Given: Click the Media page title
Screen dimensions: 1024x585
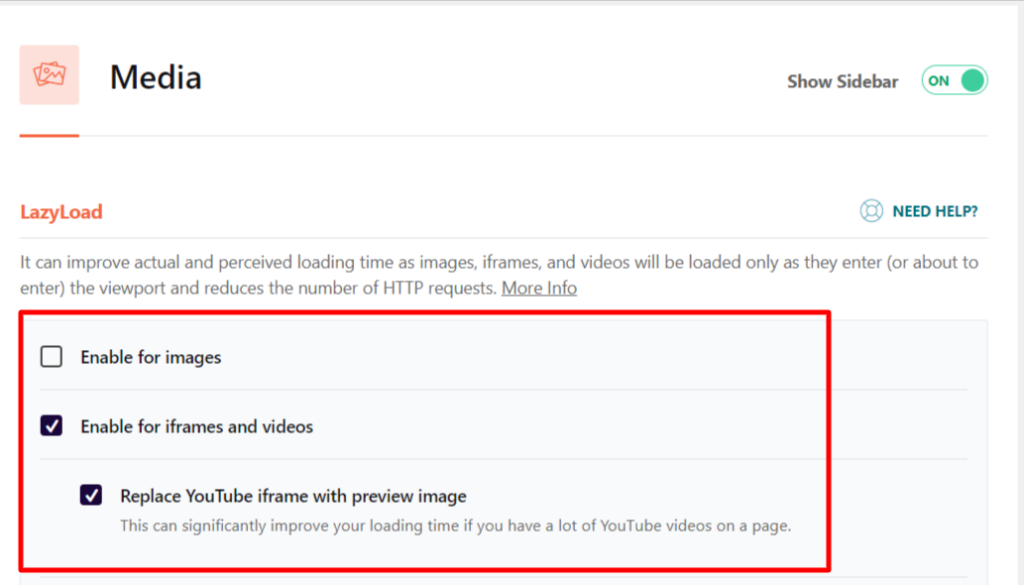Looking at the screenshot, I should click(x=155, y=76).
